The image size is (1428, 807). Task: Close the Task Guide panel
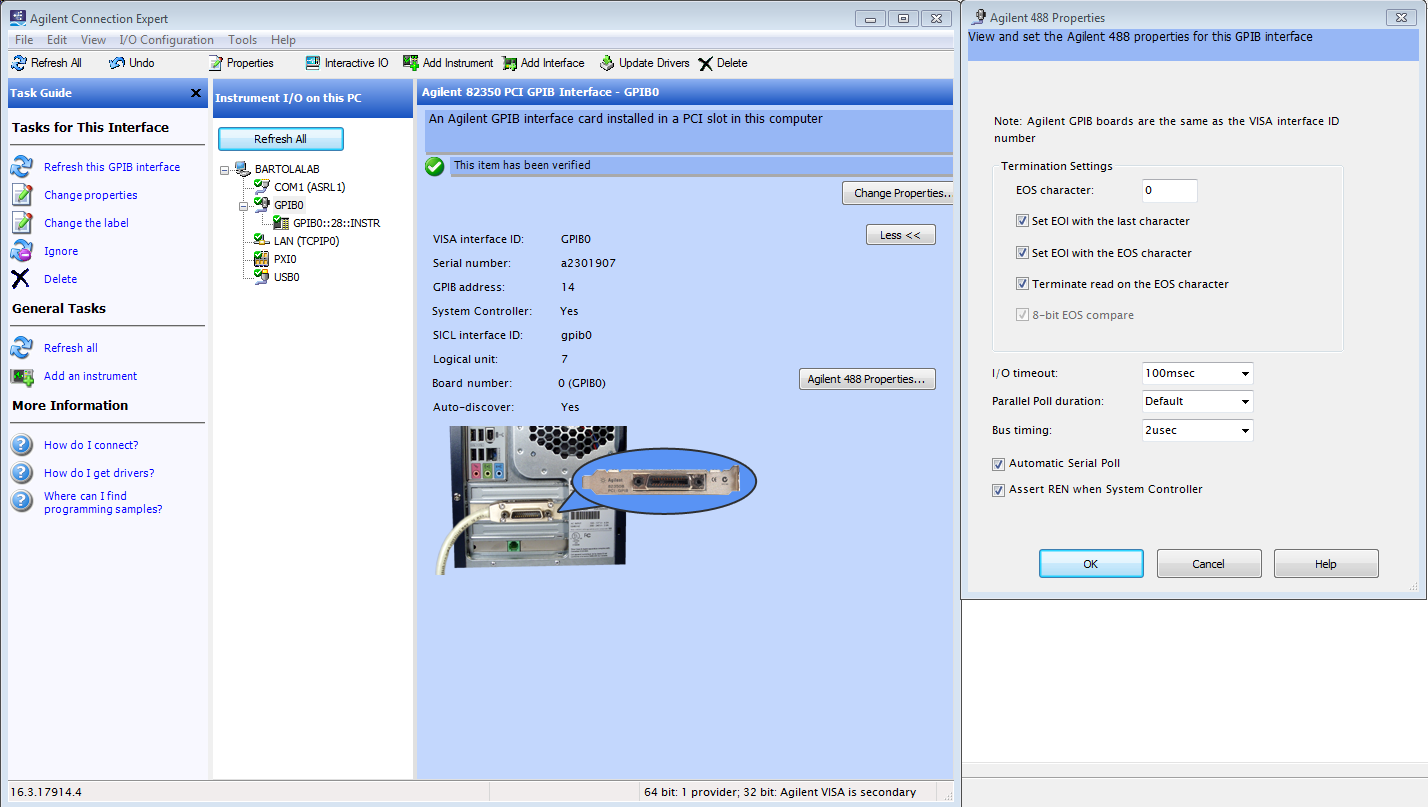[x=196, y=93]
